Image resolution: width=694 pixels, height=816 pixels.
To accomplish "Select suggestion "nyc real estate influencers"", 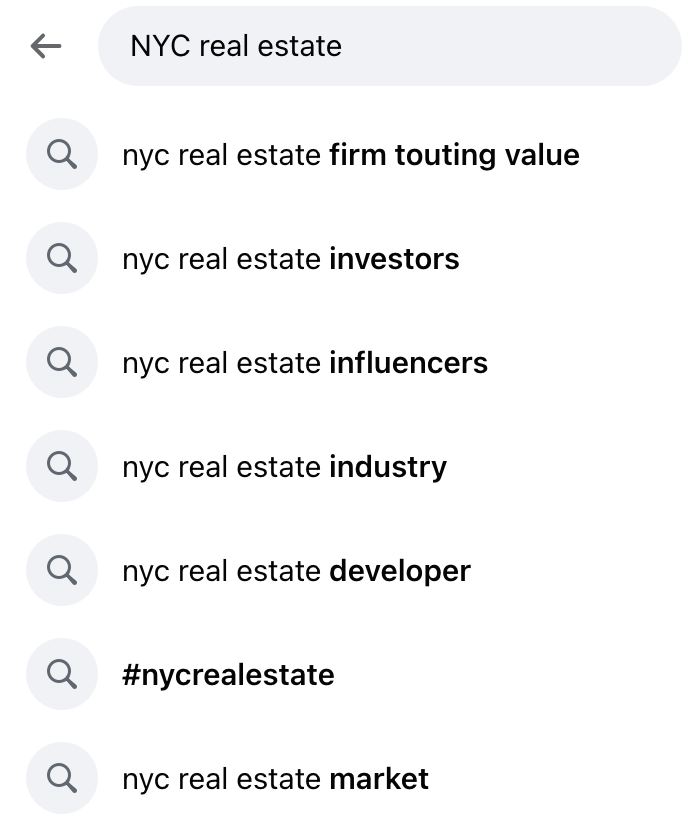I will pos(304,362).
